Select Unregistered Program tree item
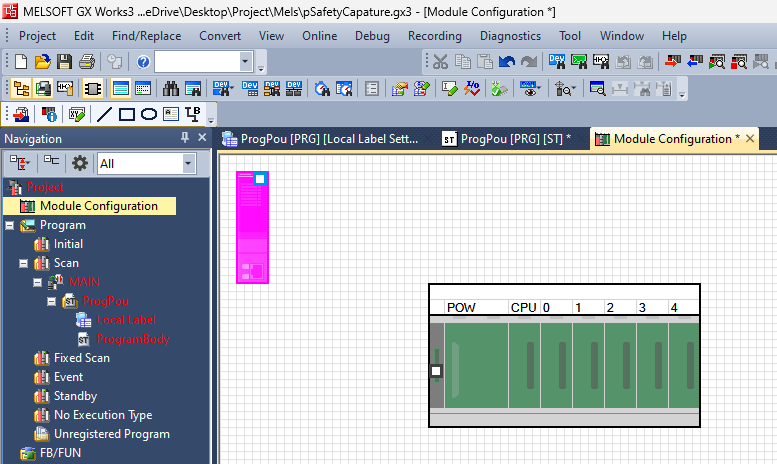Image resolution: width=777 pixels, height=464 pixels. tap(111, 434)
